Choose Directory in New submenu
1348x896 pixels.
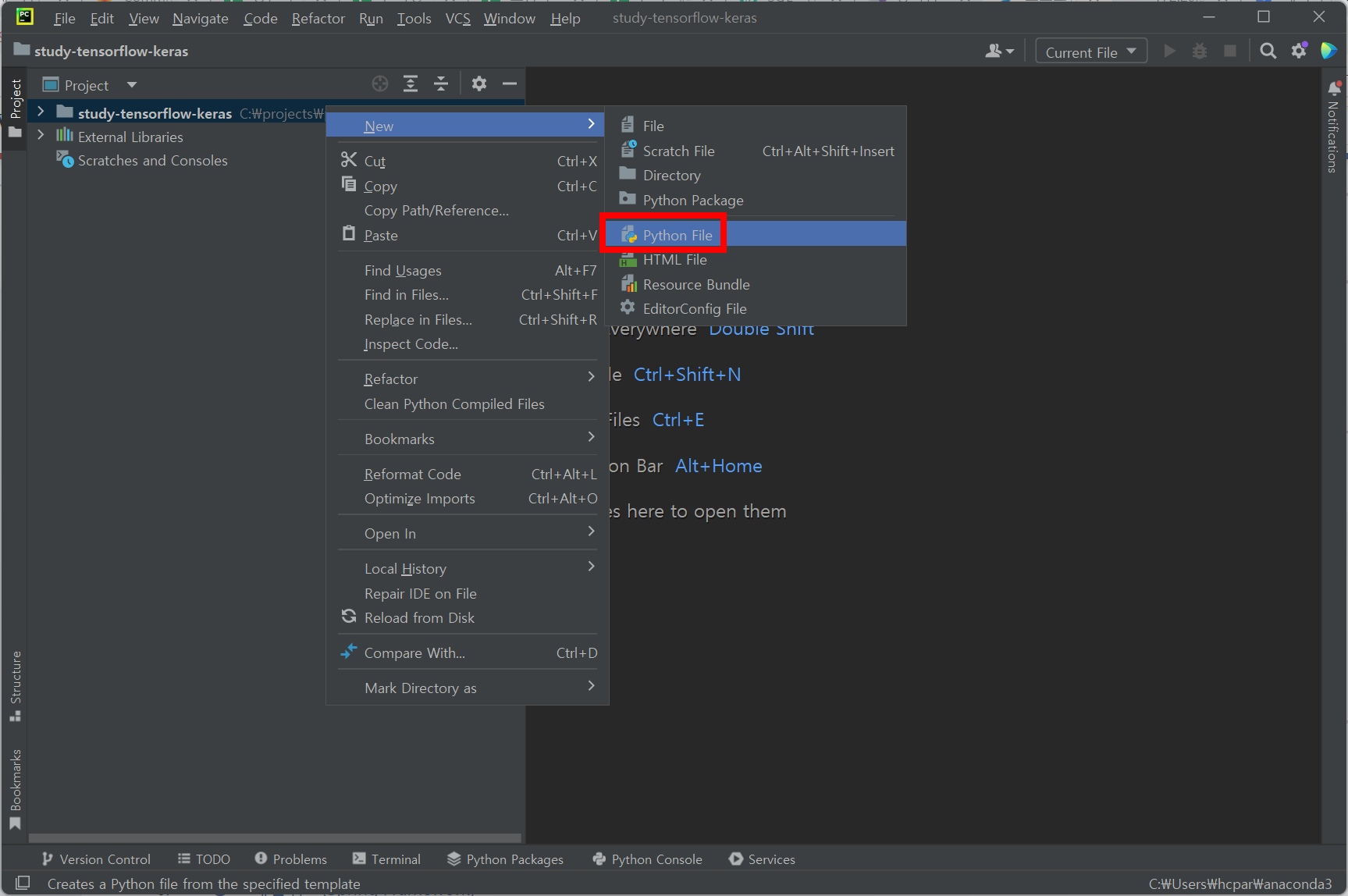(x=756, y=175)
